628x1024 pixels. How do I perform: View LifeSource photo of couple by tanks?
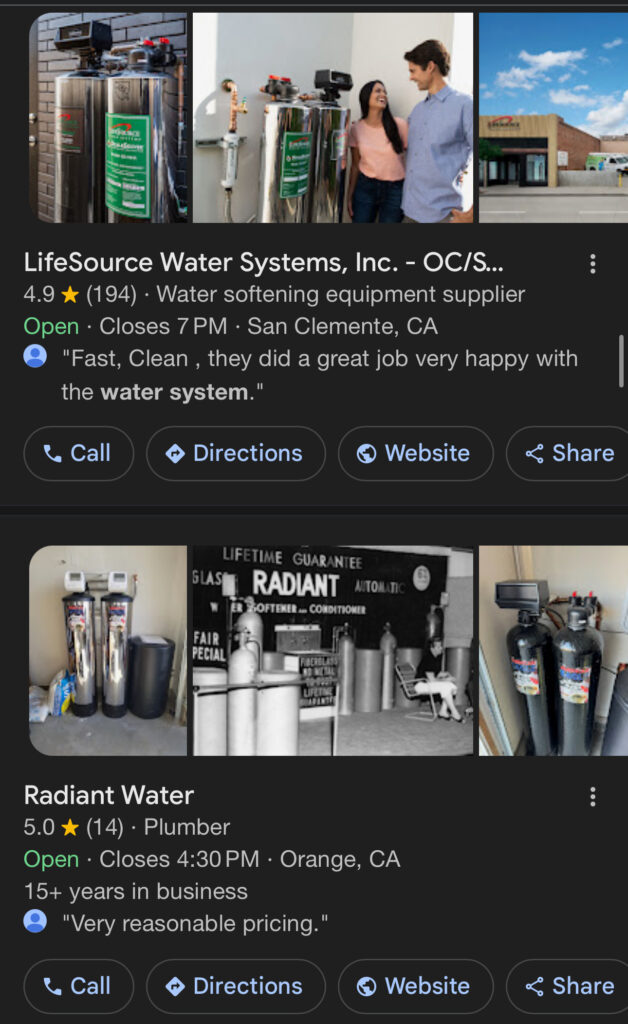coord(333,117)
